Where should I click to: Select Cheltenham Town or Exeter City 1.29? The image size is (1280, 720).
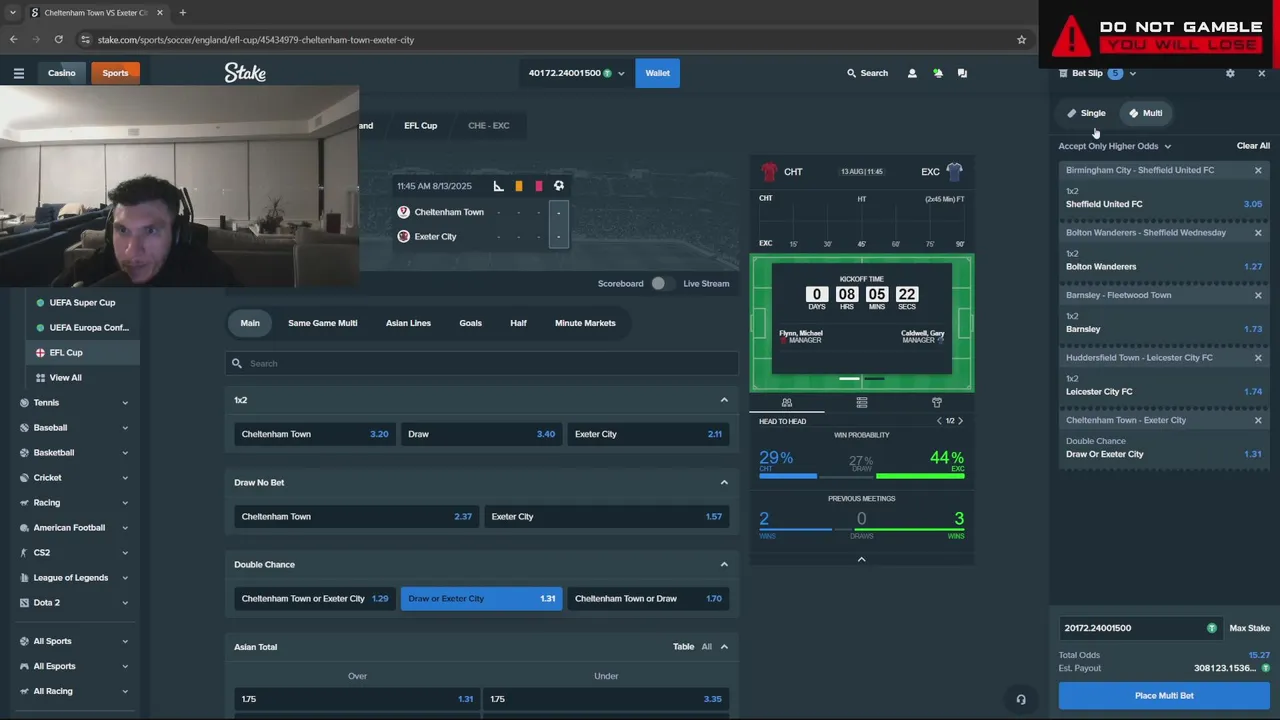(314, 598)
